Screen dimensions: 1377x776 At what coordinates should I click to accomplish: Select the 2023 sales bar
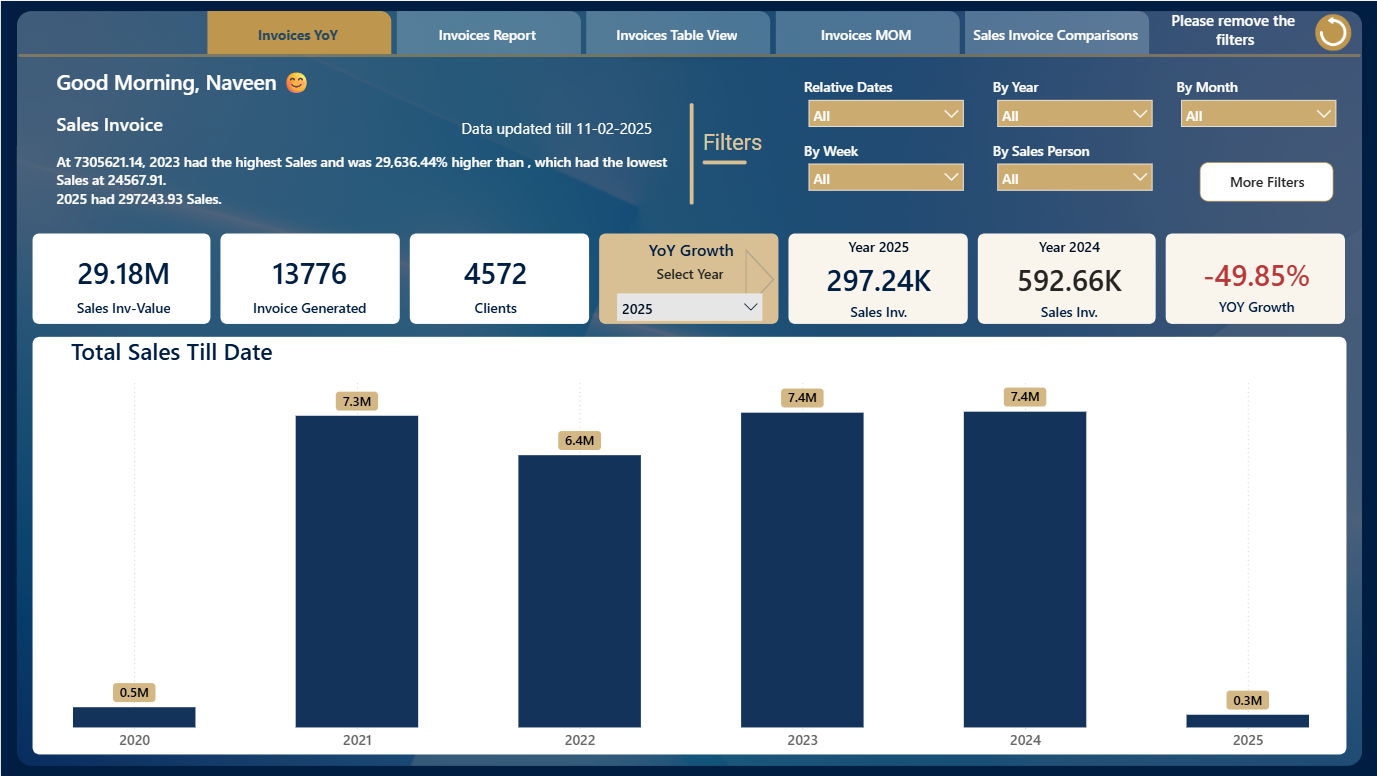coord(802,570)
